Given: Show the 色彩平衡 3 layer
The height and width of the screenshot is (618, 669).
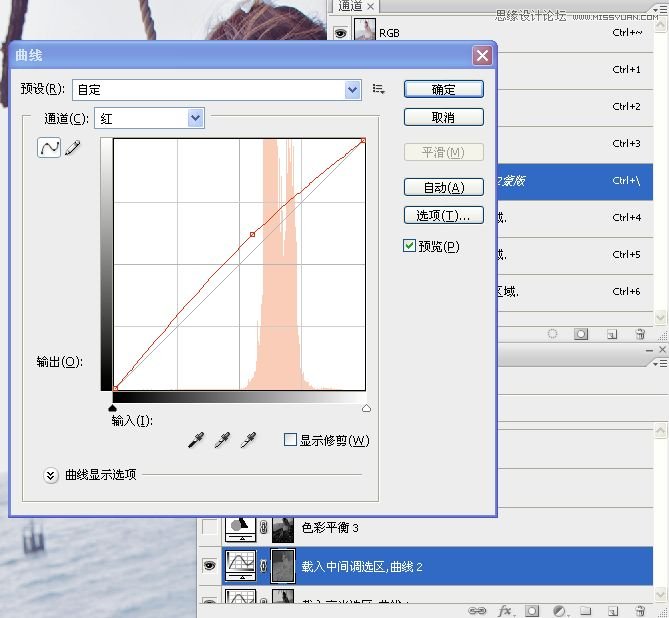Looking at the screenshot, I should pos(209,527).
